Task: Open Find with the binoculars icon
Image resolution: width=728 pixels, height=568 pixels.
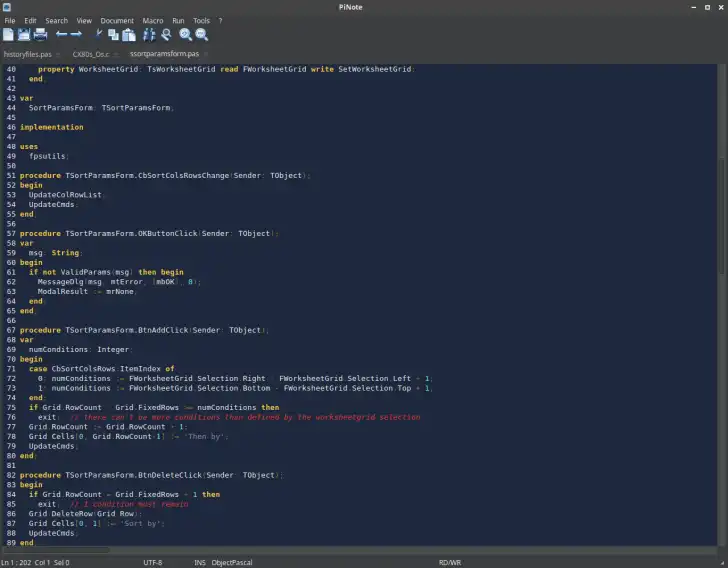Action: [149, 34]
